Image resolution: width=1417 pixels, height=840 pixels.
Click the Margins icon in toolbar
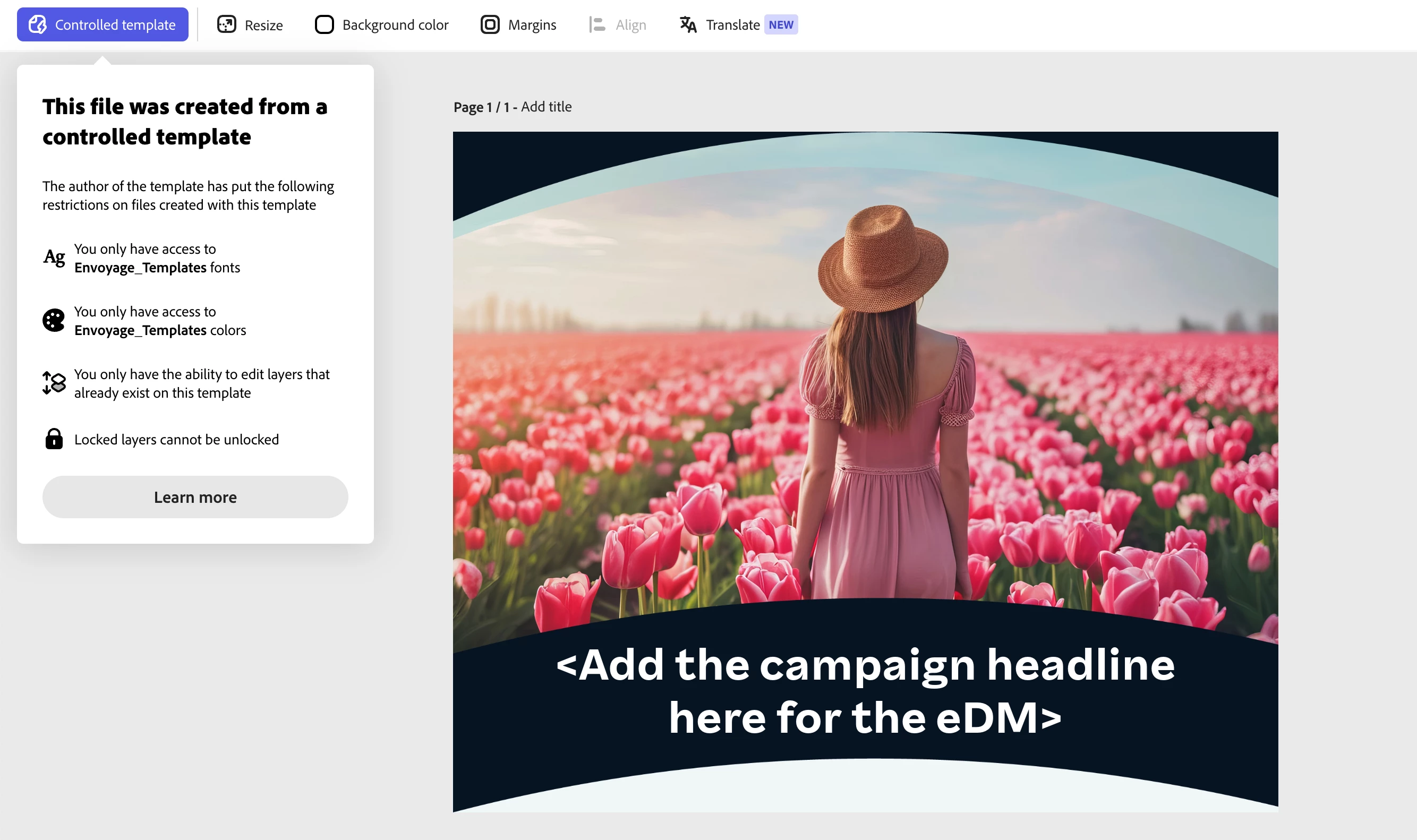[490, 24]
